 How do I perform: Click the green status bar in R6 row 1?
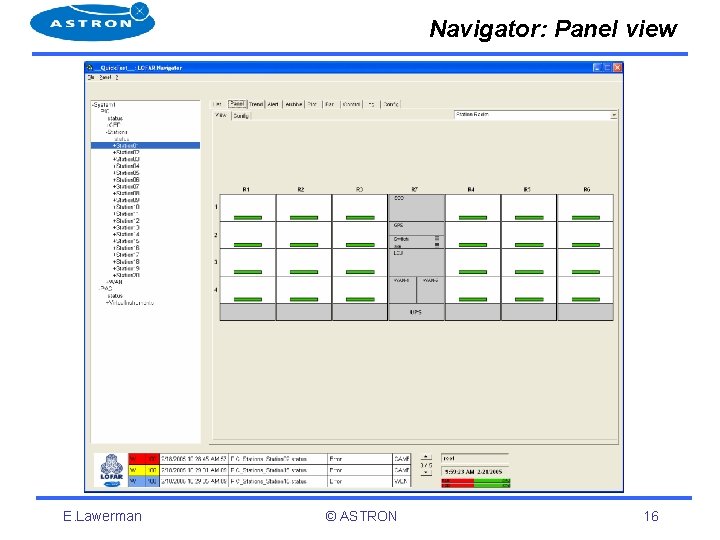click(586, 218)
